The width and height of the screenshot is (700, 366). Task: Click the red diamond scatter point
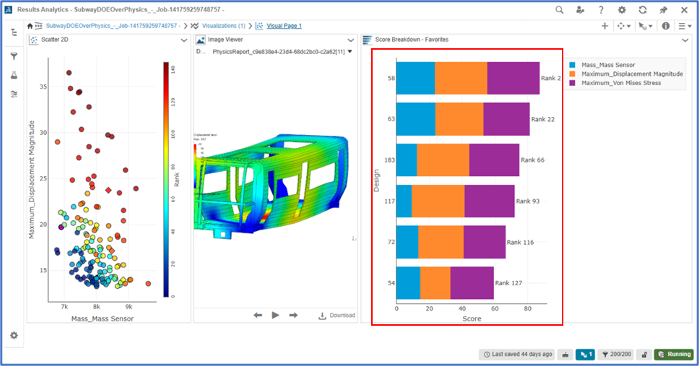[108, 190]
